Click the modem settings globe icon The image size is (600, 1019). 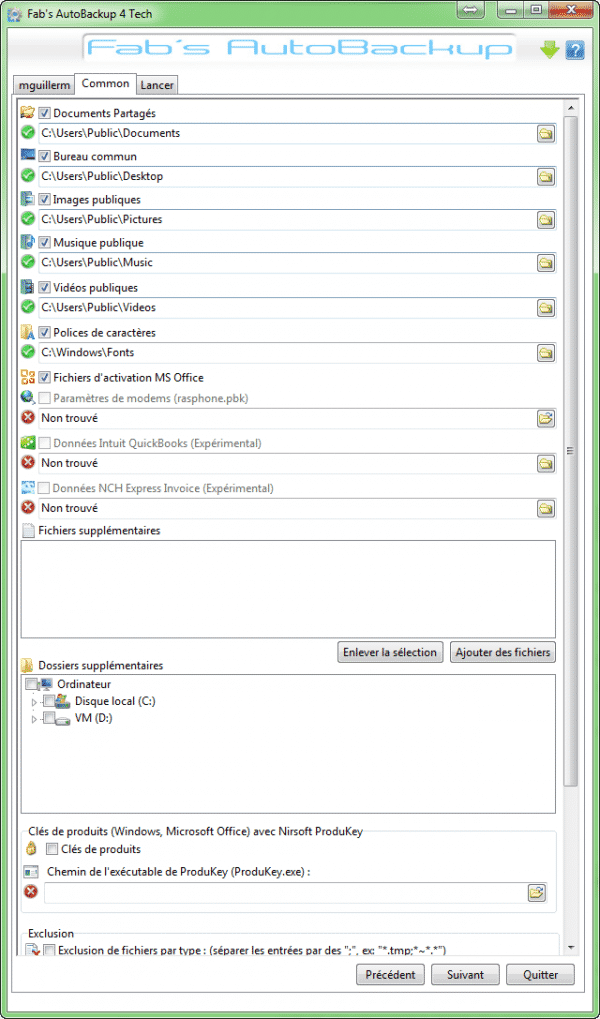pos(27,398)
